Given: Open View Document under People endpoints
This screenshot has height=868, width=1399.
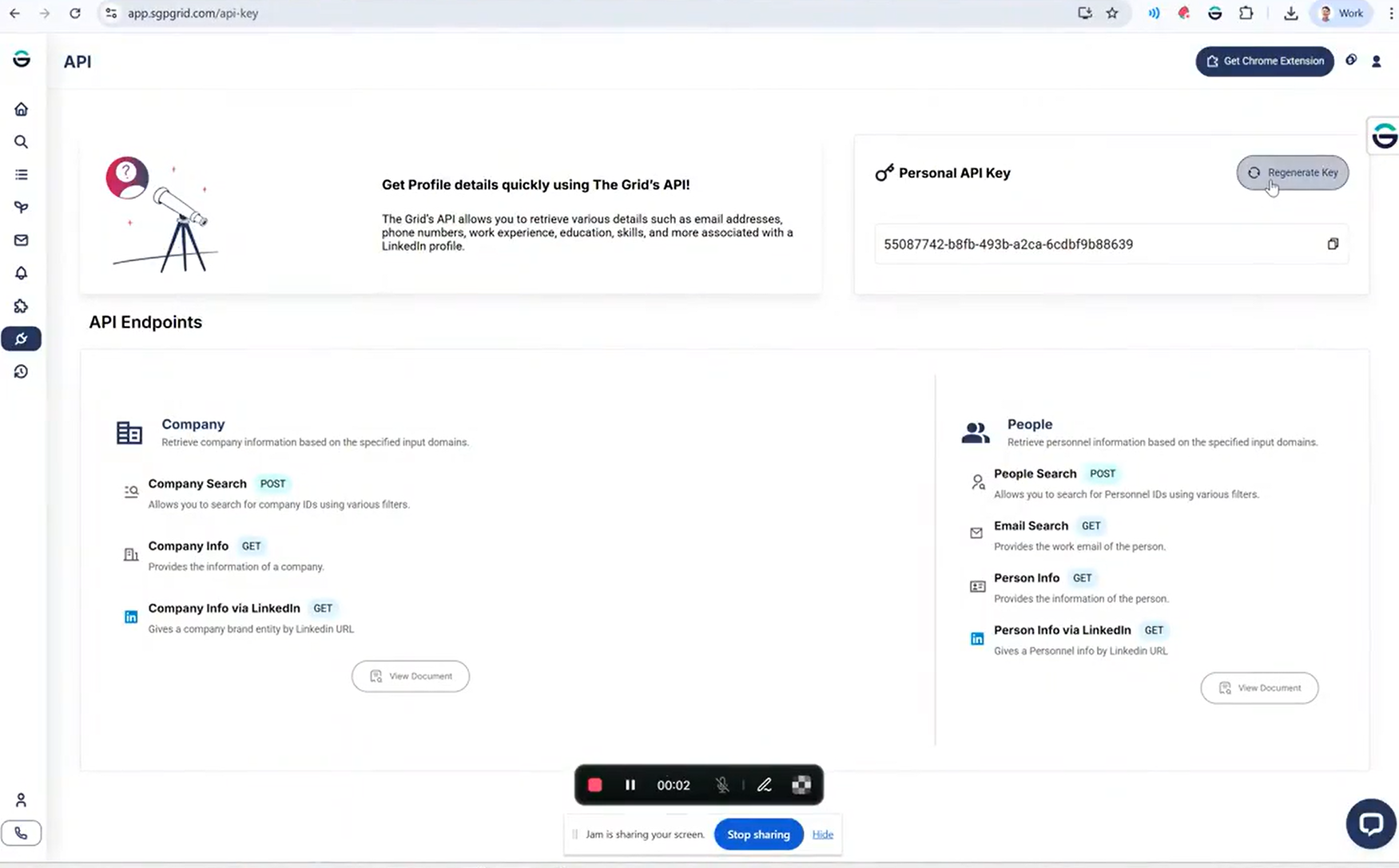Looking at the screenshot, I should coord(1259,688).
